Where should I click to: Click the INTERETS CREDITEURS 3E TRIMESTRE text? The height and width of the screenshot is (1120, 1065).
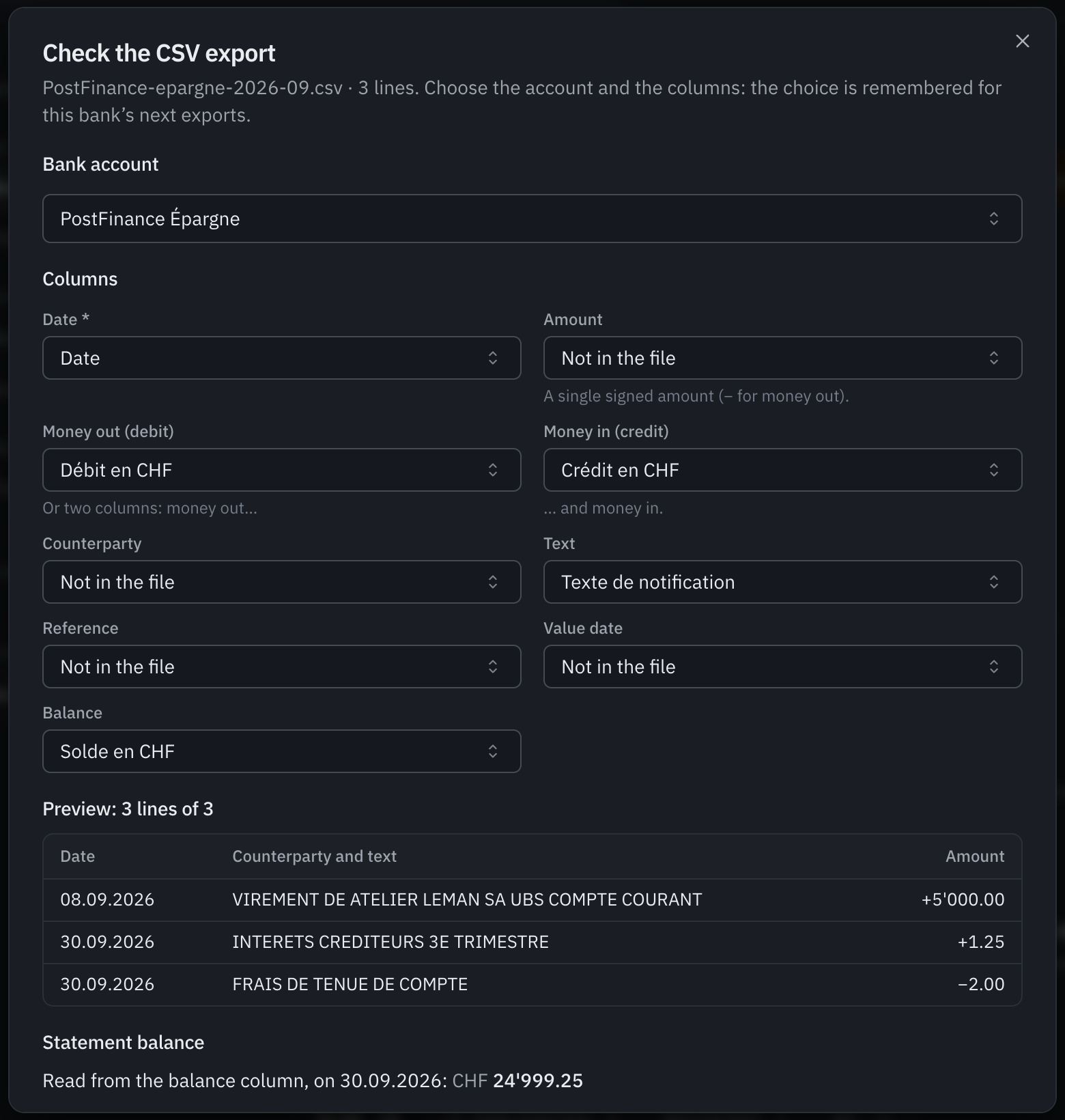click(390, 942)
